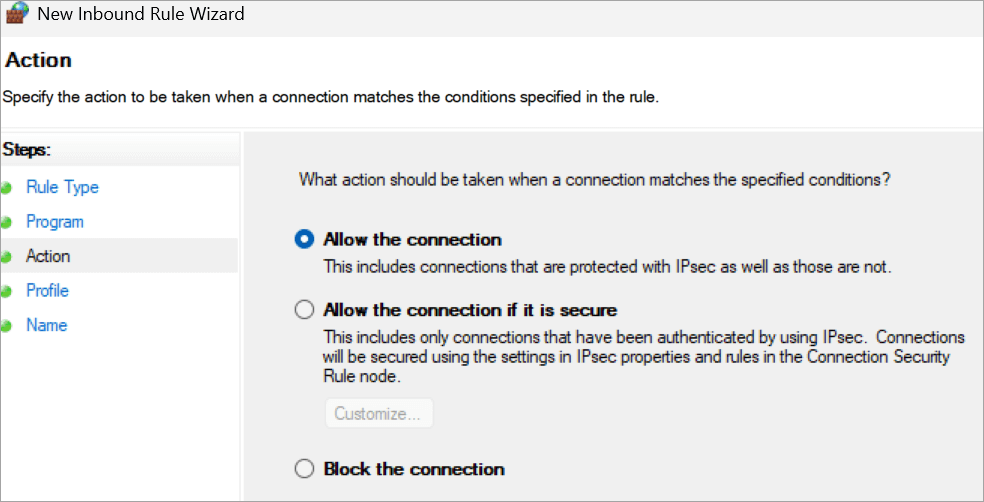Click the green bullet beside Action step
This screenshot has width=984, height=502.
(6, 257)
